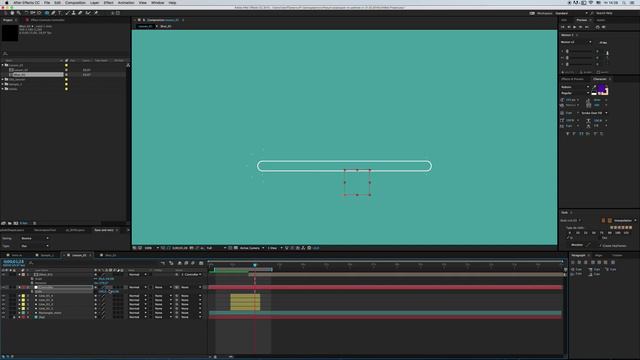Open the viewer resolution Full dropdown

point(216,248)
